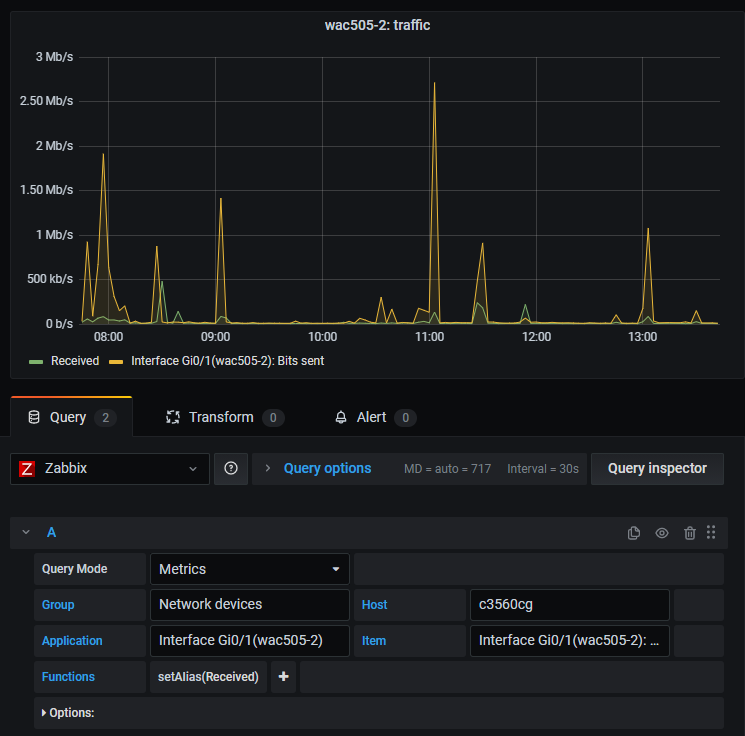Image resolution: width=745 pixels, height=736 pixels.
Task: Toggle the Bits sent series in legend
Action: coord(227,361)
